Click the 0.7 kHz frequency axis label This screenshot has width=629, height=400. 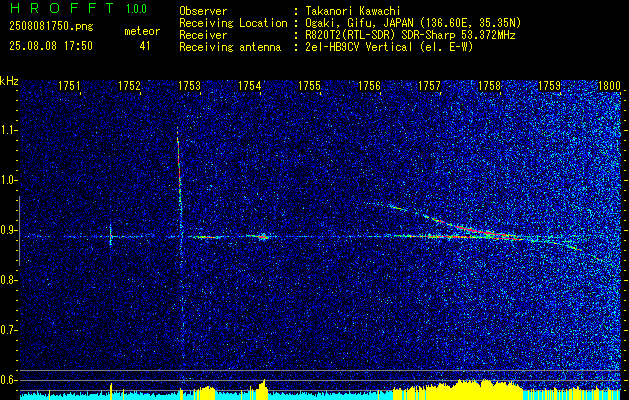(x=9, y=330)
